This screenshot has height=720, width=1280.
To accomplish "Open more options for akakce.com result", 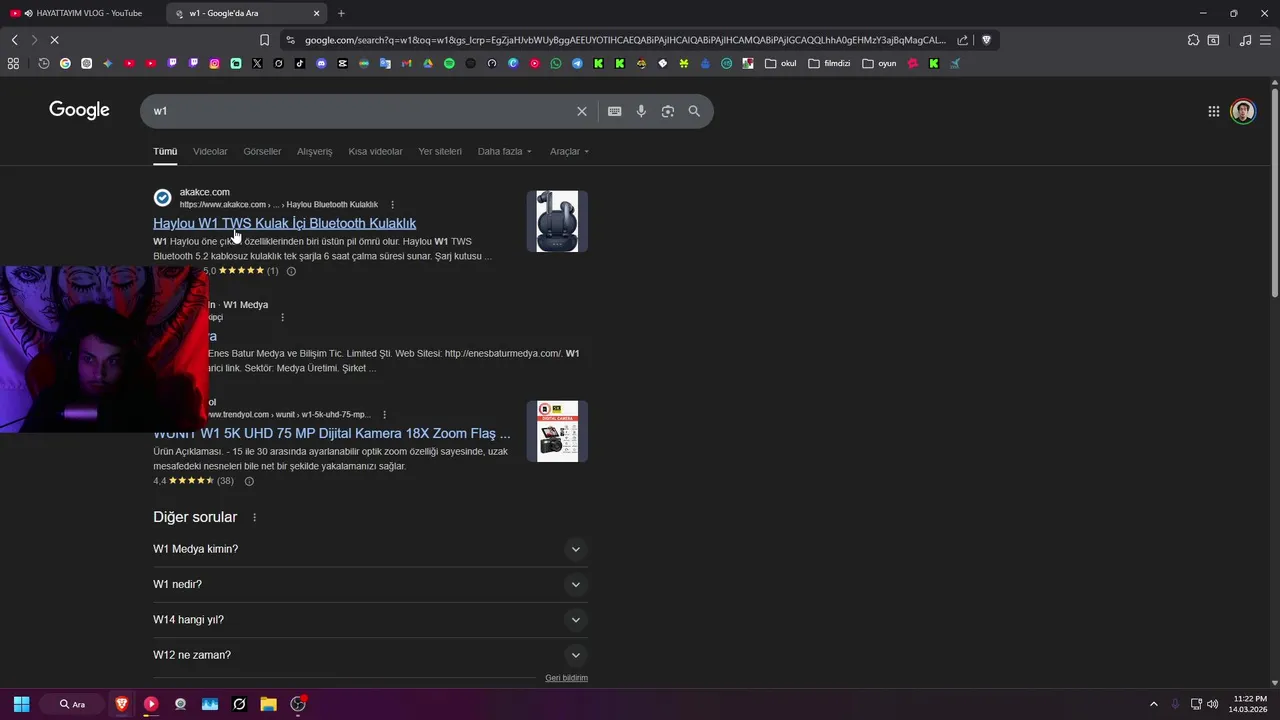I will 392,205.
